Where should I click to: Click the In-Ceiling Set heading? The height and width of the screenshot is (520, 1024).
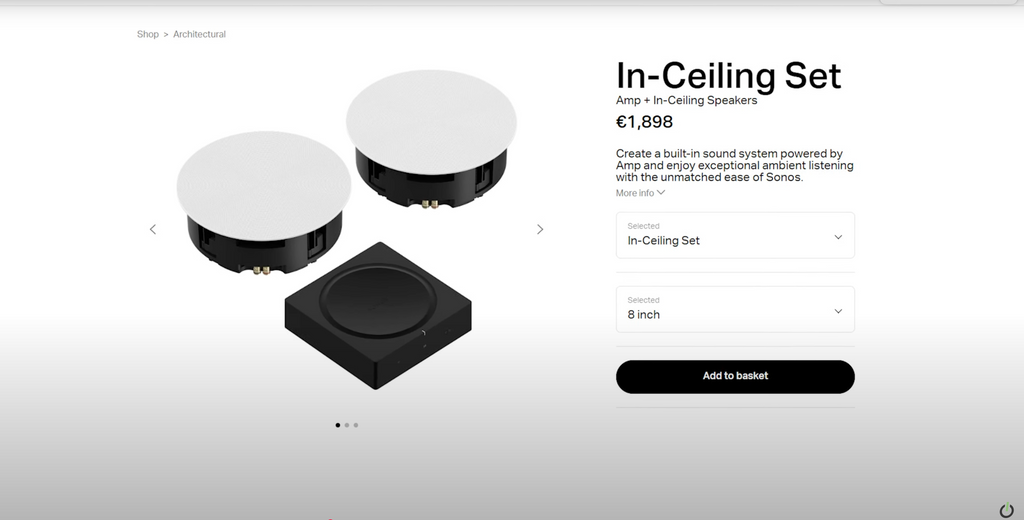(728, 76)
